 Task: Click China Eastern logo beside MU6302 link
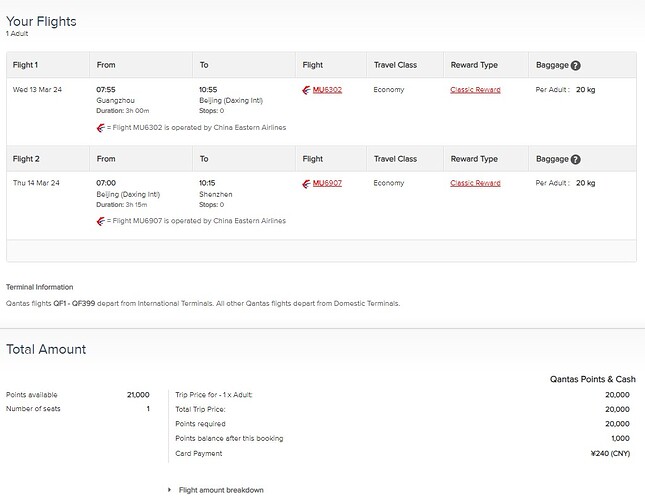[306, 90]
